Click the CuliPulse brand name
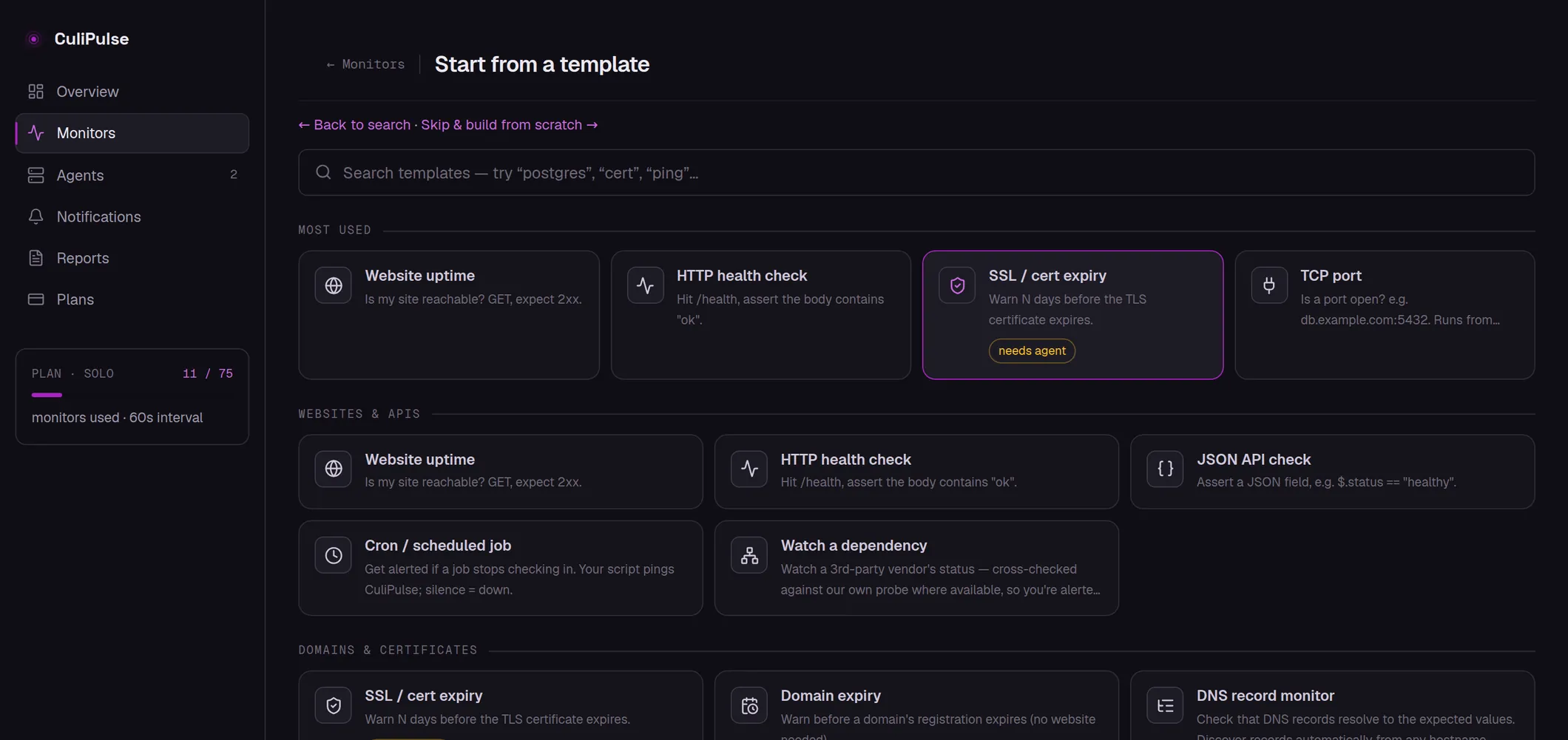Image resolution: width=1568 pixels, height=740 pixels. pyautogui.click(x=92, y=39)
